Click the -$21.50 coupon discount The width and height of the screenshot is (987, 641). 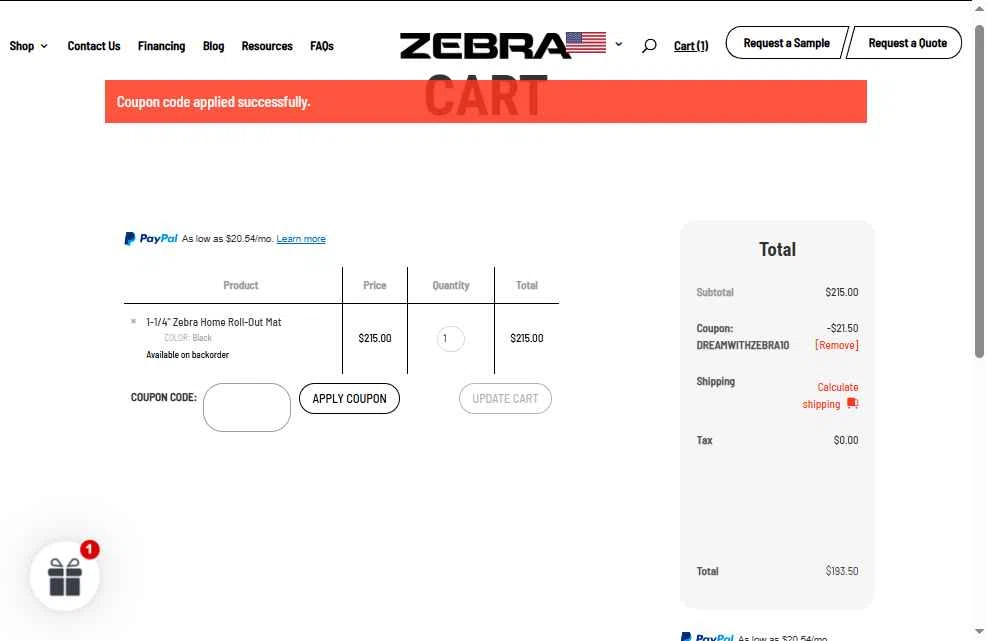842,328
